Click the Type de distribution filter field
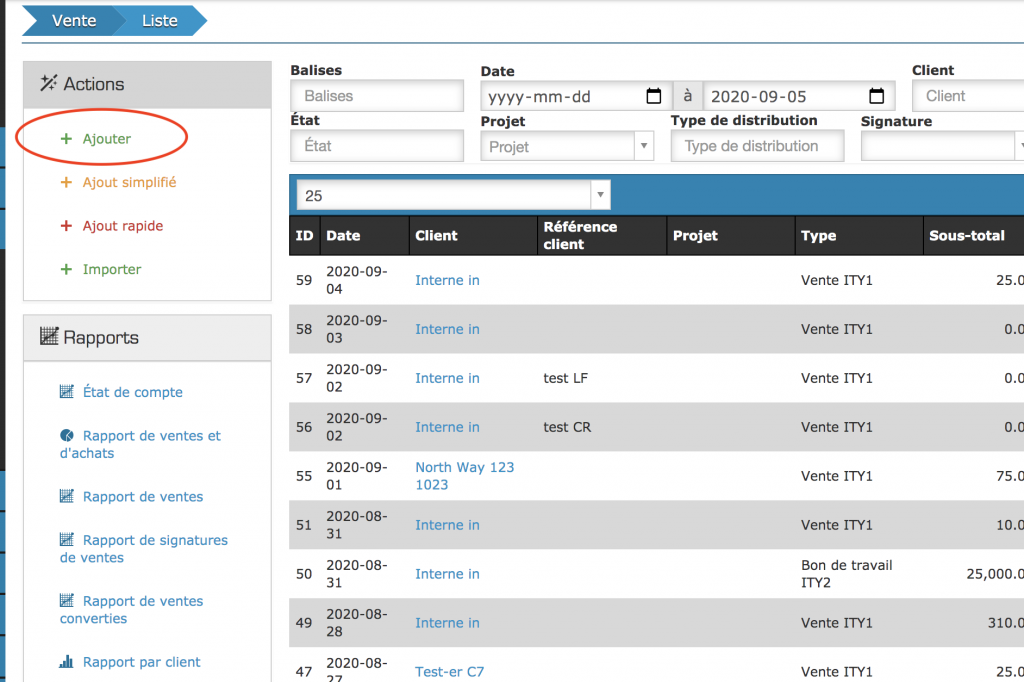Viewport: 1024px width, 682px height. pos(757,146)
